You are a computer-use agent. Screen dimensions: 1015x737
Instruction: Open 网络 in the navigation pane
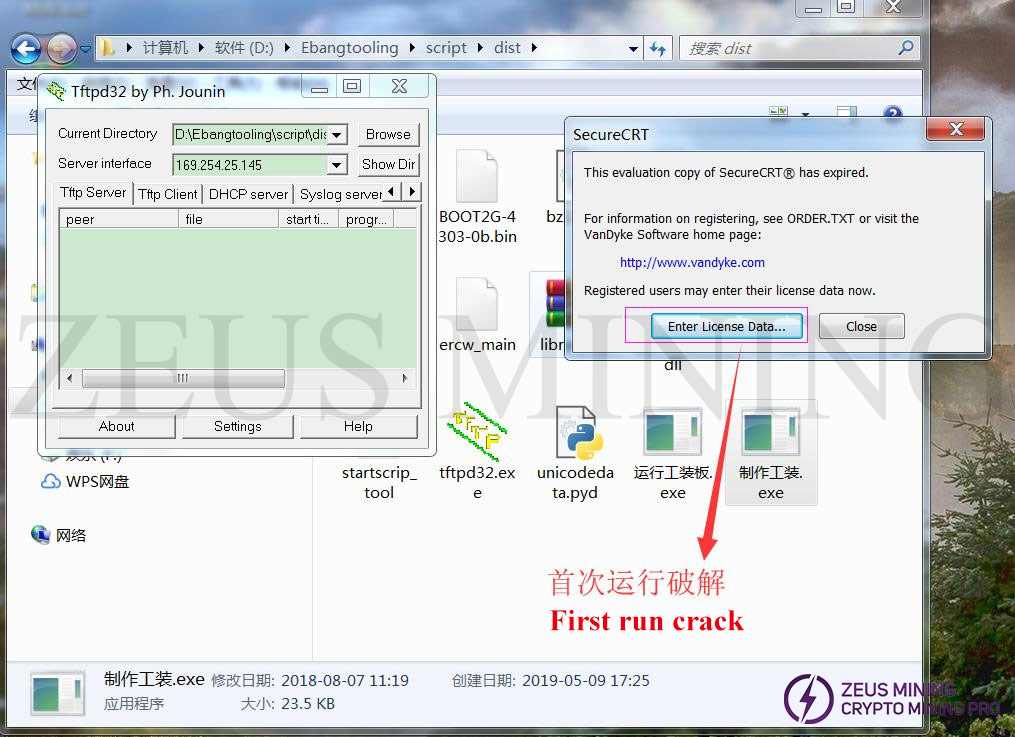[x=70, y=536]
